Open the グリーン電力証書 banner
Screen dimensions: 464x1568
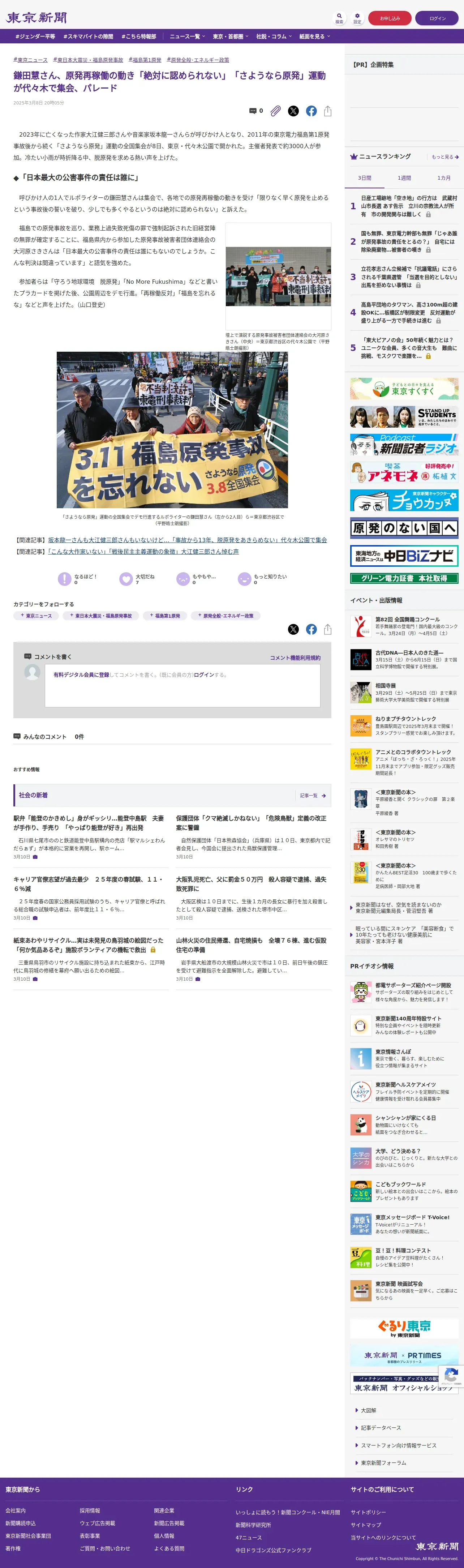pos(404,578)
